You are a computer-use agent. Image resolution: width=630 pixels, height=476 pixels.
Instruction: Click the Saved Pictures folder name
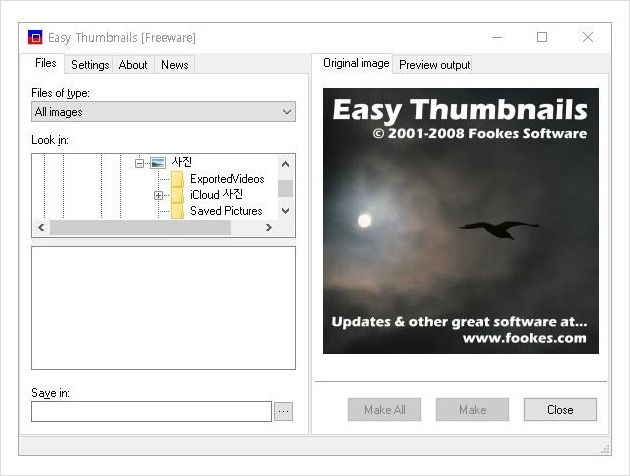[226, 211]
